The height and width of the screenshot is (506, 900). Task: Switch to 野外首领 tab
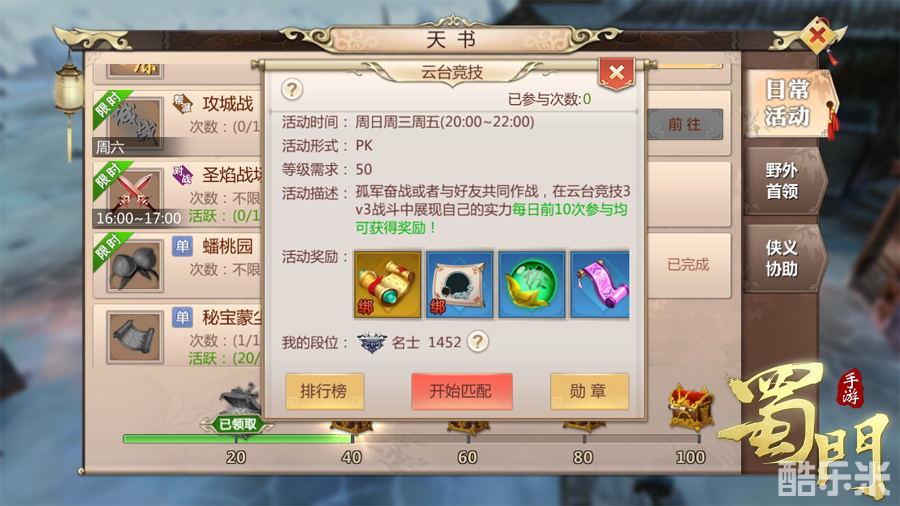(x=782, y=181)
